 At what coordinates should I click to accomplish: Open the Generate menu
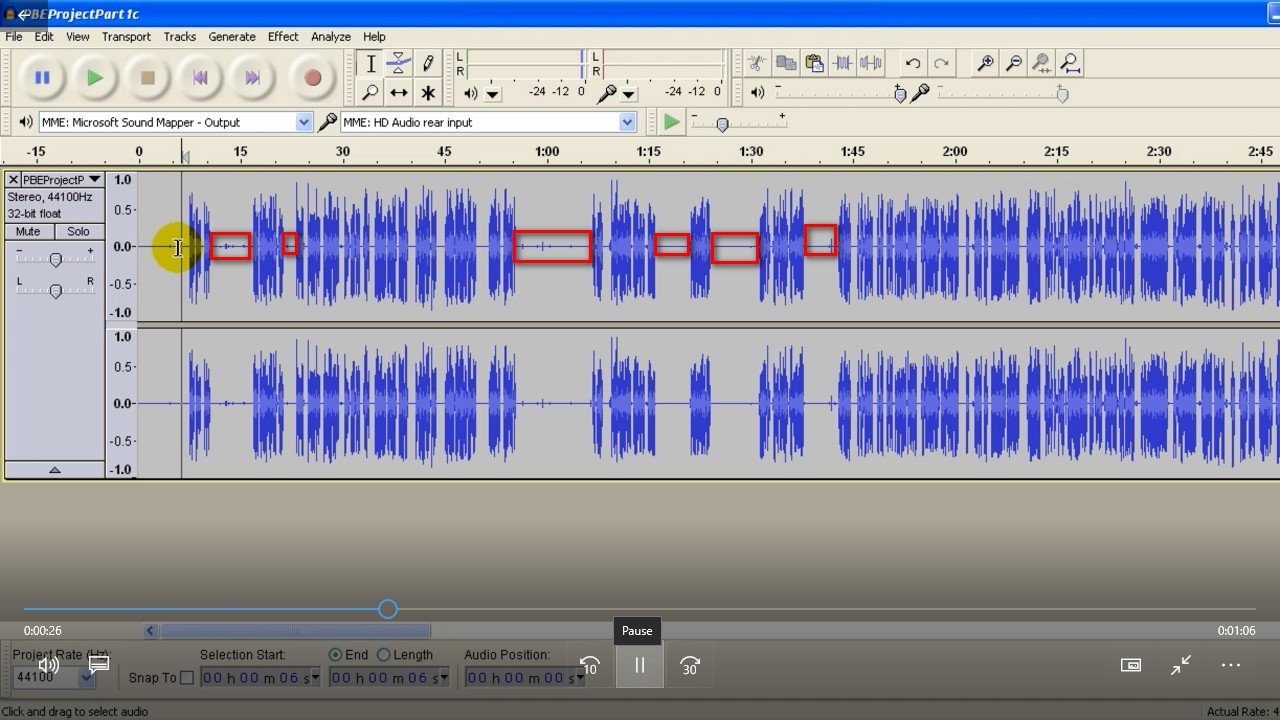pos(232,36)
